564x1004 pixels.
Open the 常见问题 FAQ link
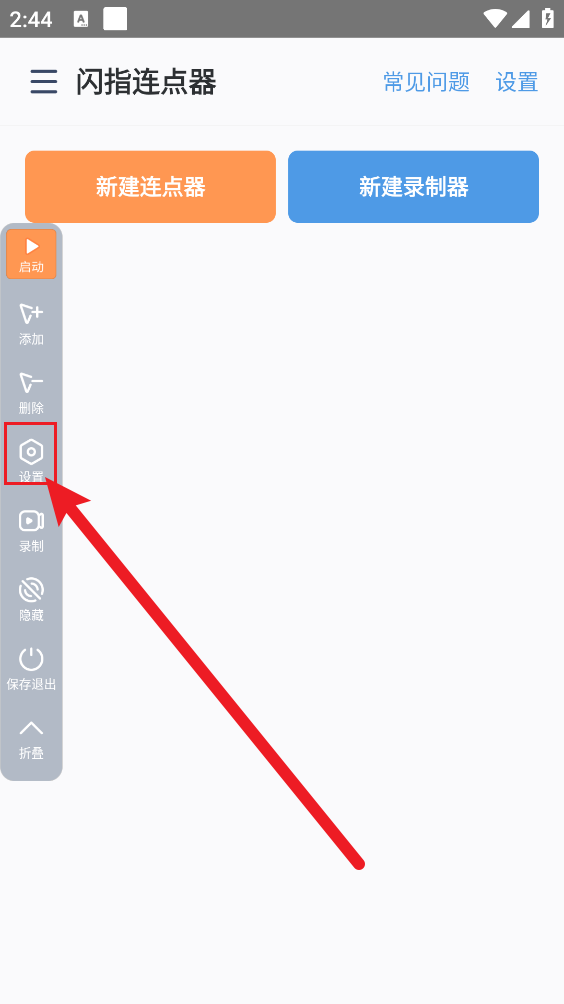[x=426, y=82]
